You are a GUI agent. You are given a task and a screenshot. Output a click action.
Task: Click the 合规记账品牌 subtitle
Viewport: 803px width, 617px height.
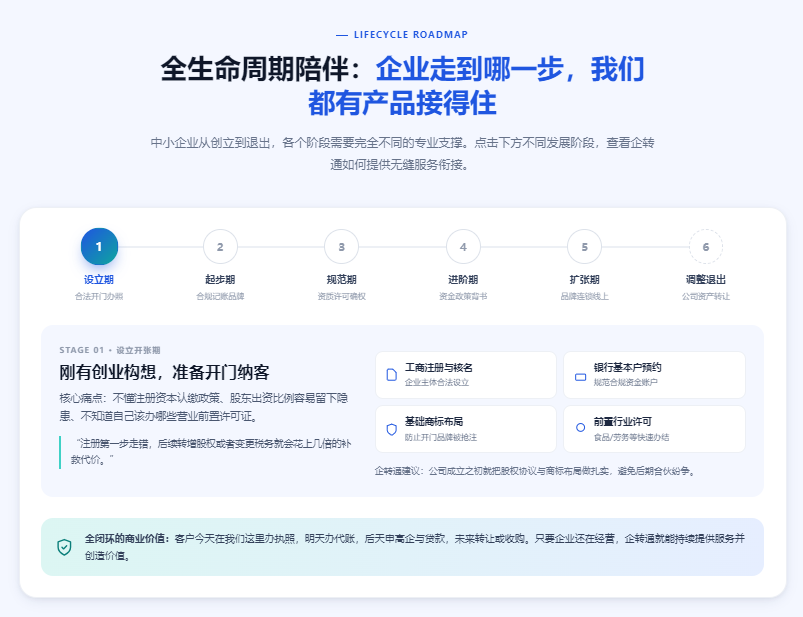click(220, 296)
